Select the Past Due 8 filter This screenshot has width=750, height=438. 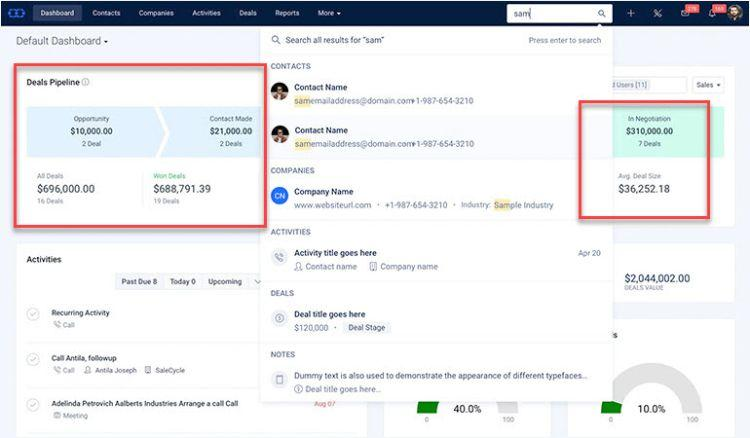[139, 282]
